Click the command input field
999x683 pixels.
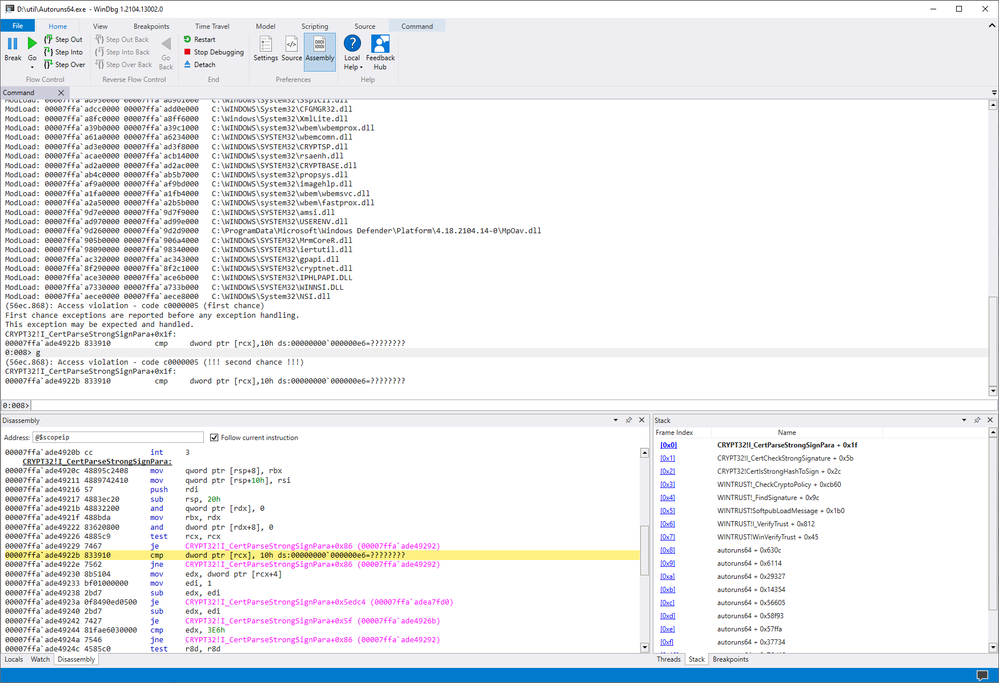(x=512, y=405)
